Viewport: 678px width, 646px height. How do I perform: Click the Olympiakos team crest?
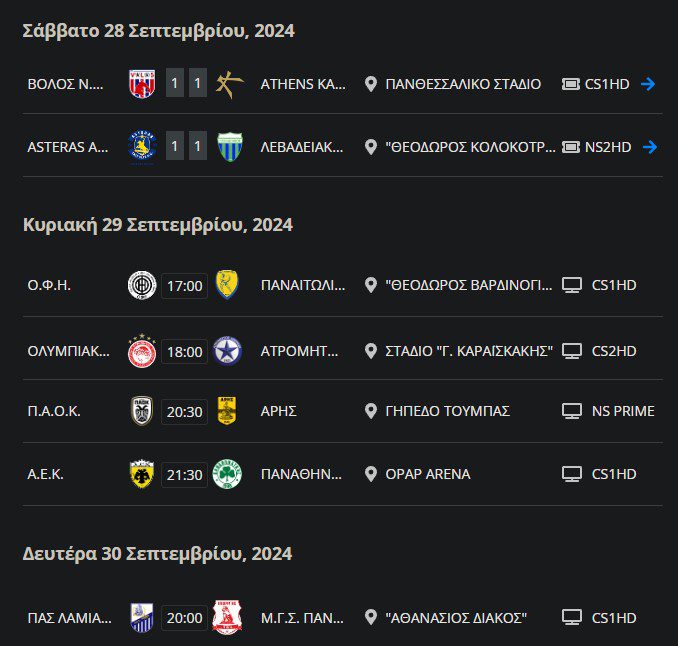point(142,349)
